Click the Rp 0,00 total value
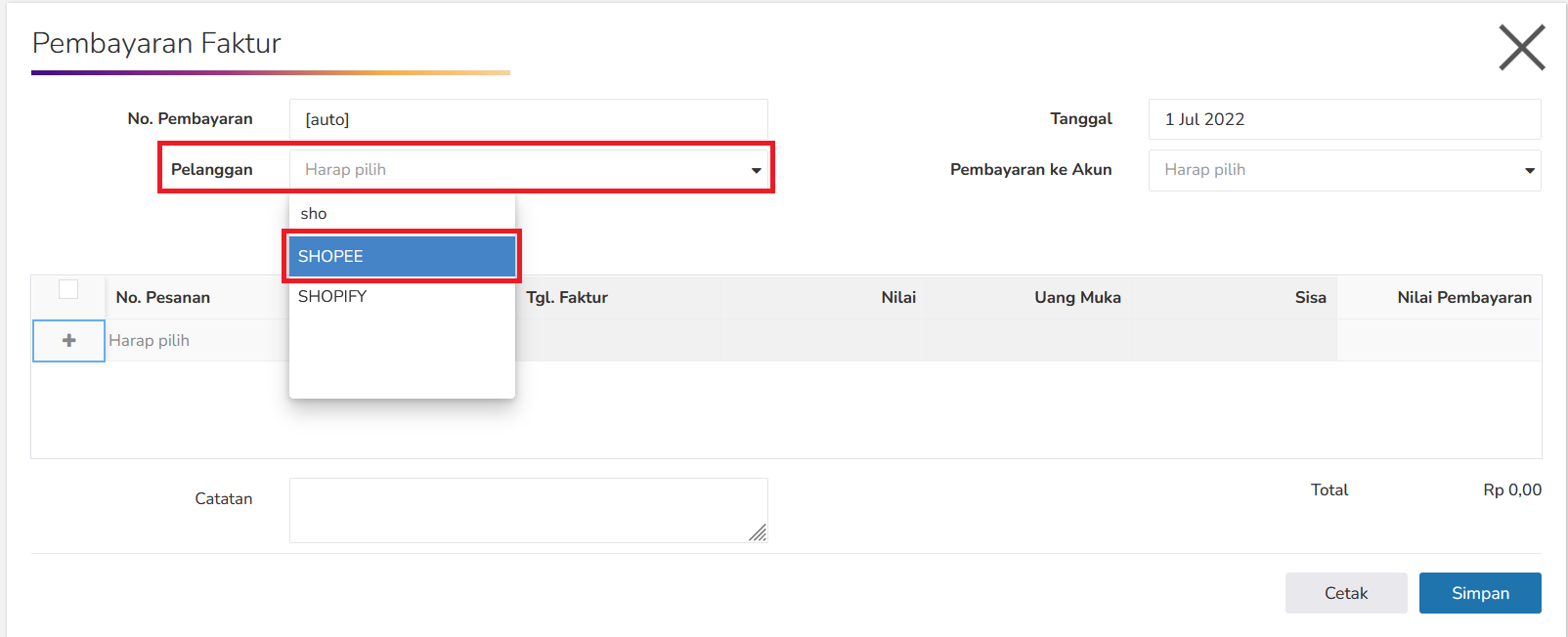Image resolution: width=1568 pixels, height=637 pixels. pos(1512,489)
